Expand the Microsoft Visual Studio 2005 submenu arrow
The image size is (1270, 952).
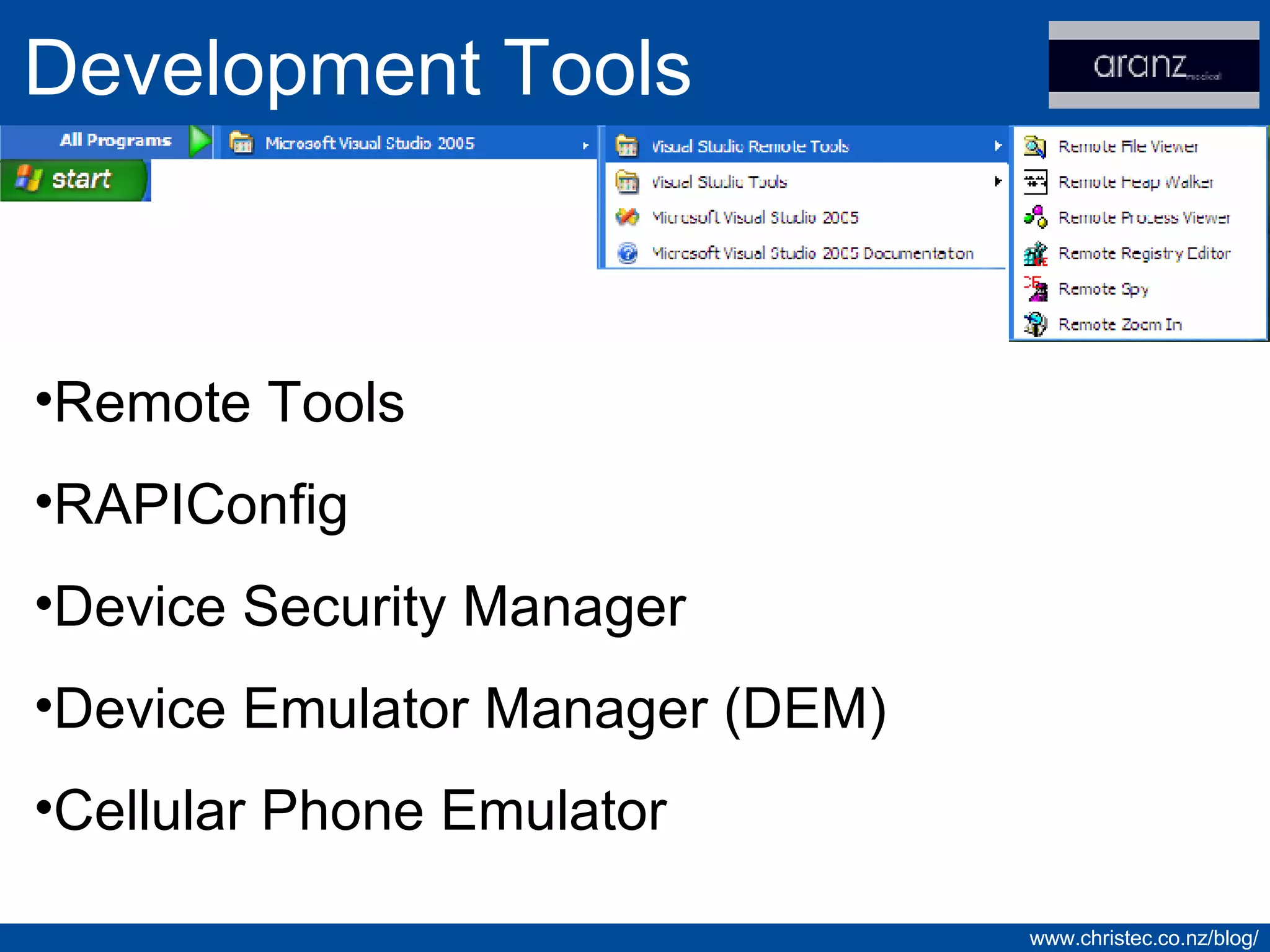pyautogui.click(x=585, y=145)
